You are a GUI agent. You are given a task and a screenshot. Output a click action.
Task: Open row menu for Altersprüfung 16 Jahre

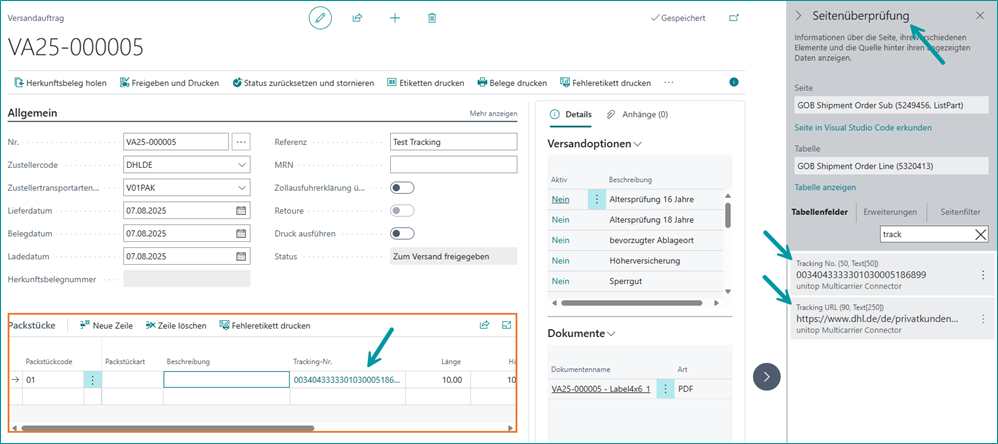pyautogui.click(x=596, y=199)
